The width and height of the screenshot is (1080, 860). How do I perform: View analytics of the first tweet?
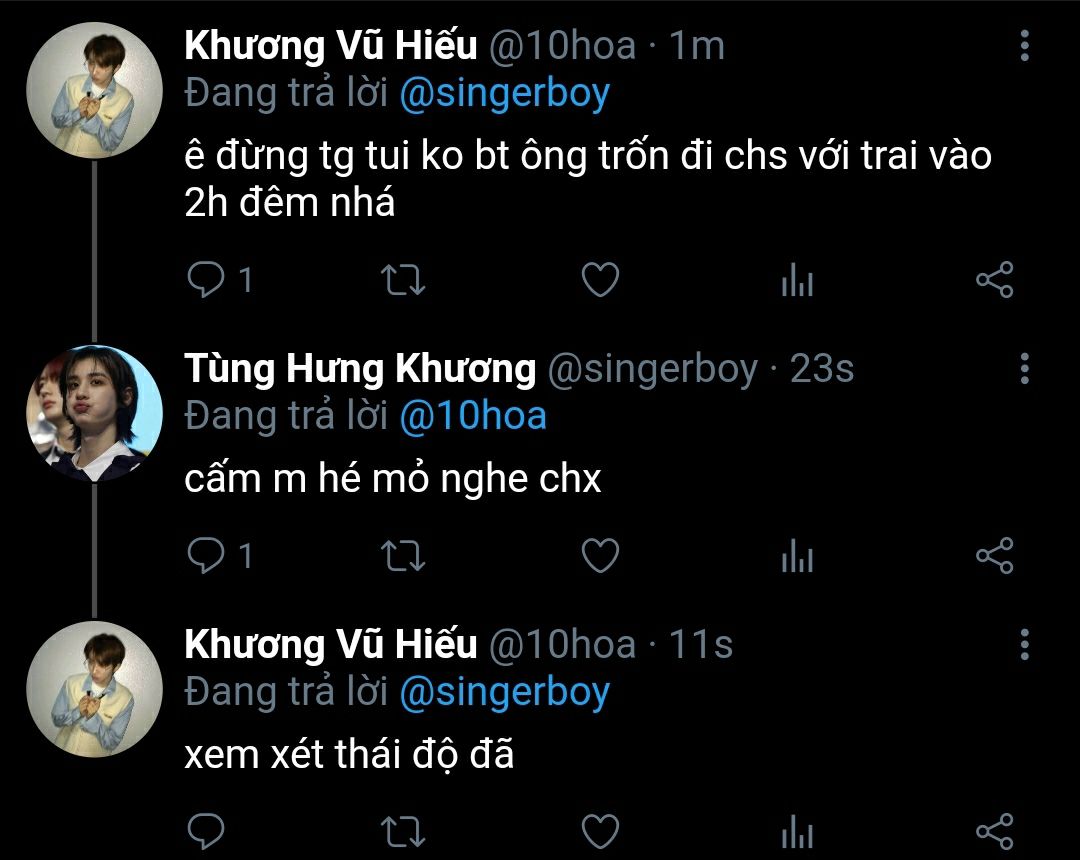(797, 283)
